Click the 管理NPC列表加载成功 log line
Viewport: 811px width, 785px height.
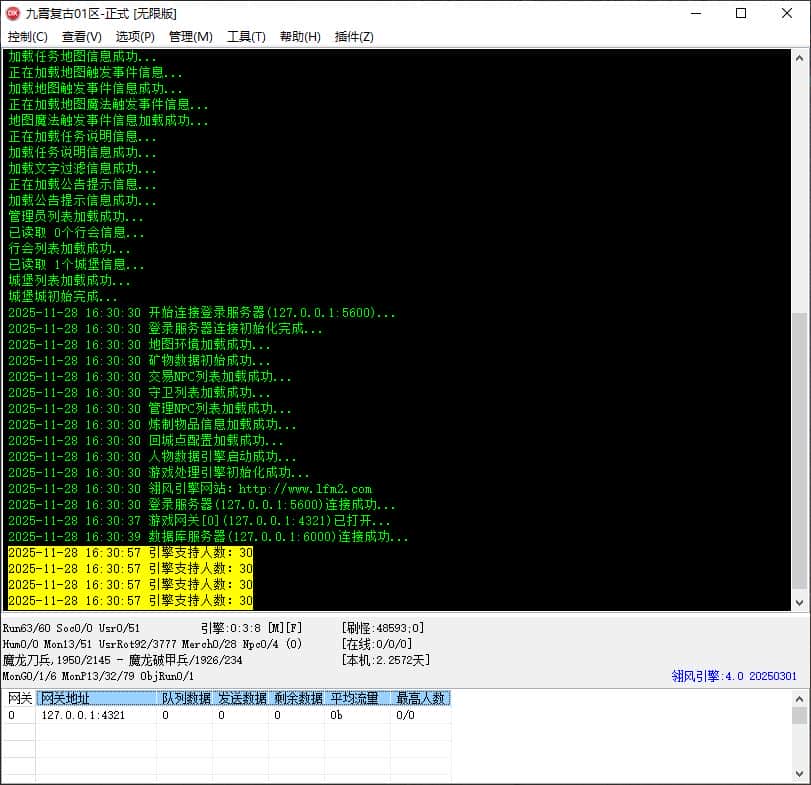[x=149, y=409]
